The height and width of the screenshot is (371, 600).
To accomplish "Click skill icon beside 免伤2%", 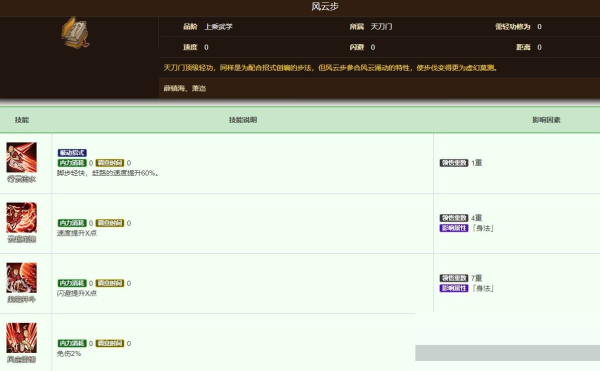I will (x=21, y=337).
